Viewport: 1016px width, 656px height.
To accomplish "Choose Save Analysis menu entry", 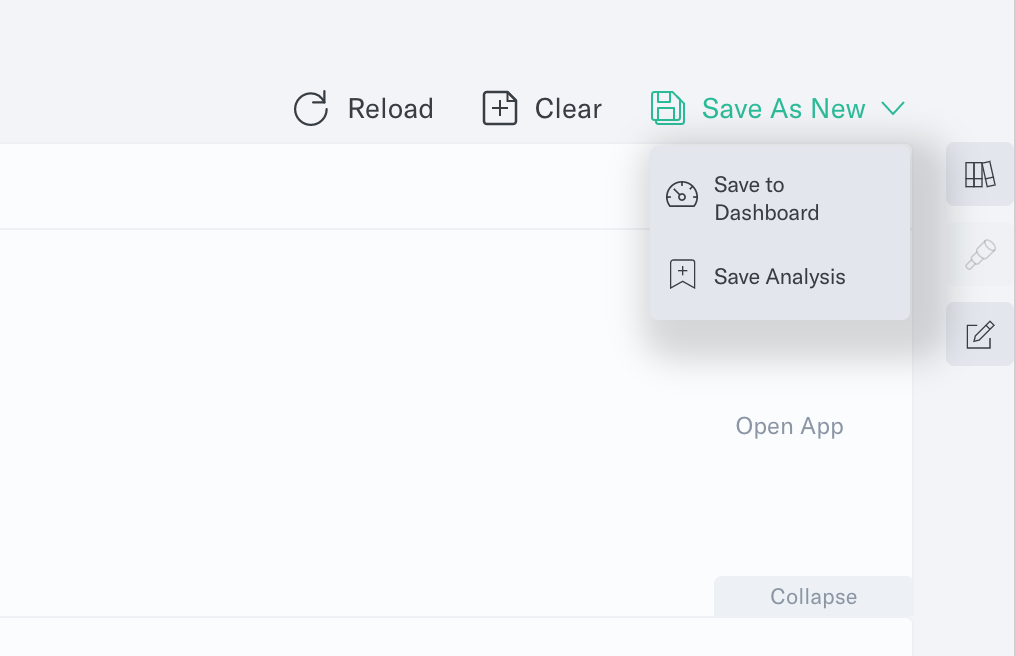I will tap(779, 277).
